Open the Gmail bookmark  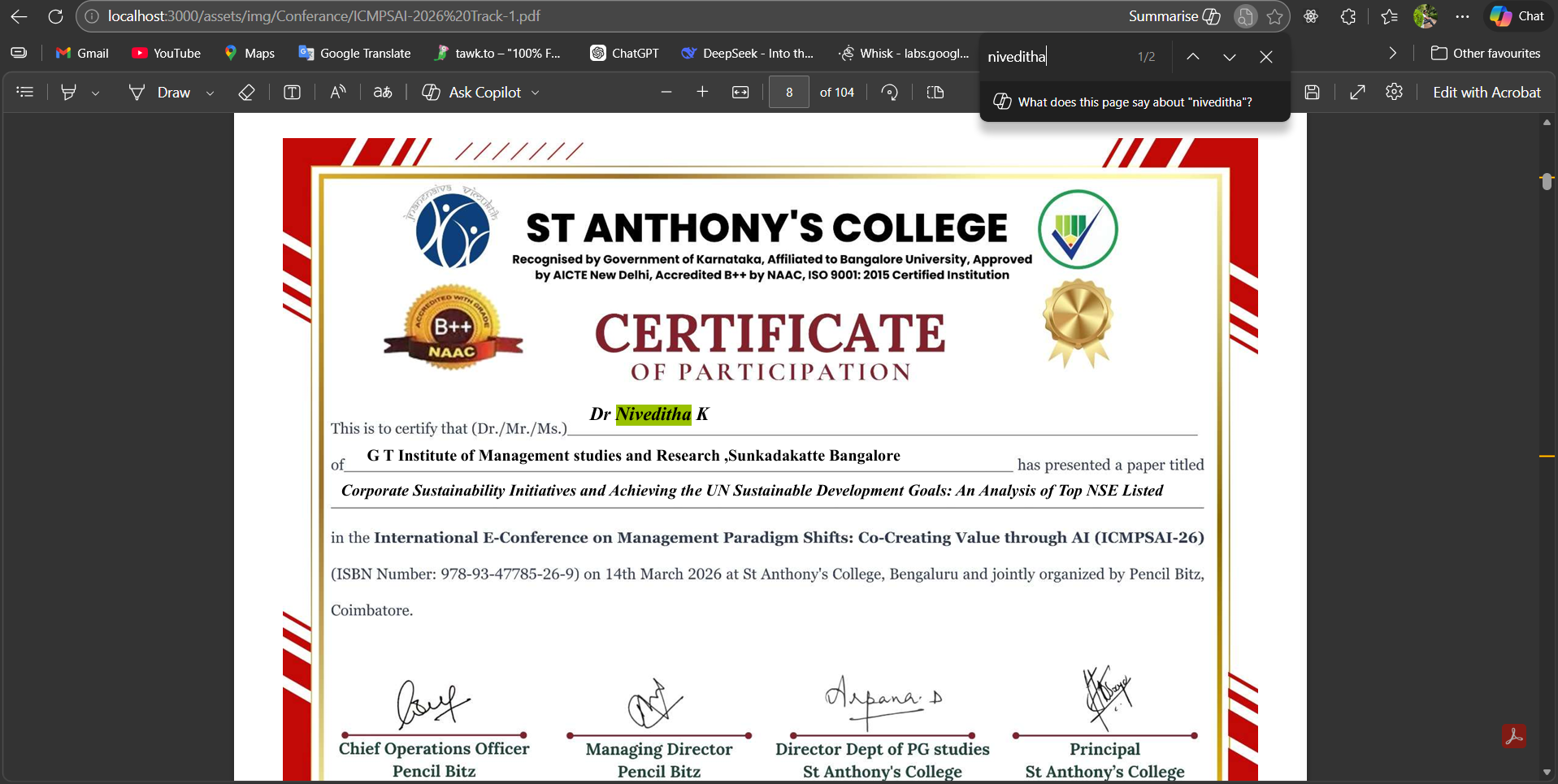click(82, 53)
